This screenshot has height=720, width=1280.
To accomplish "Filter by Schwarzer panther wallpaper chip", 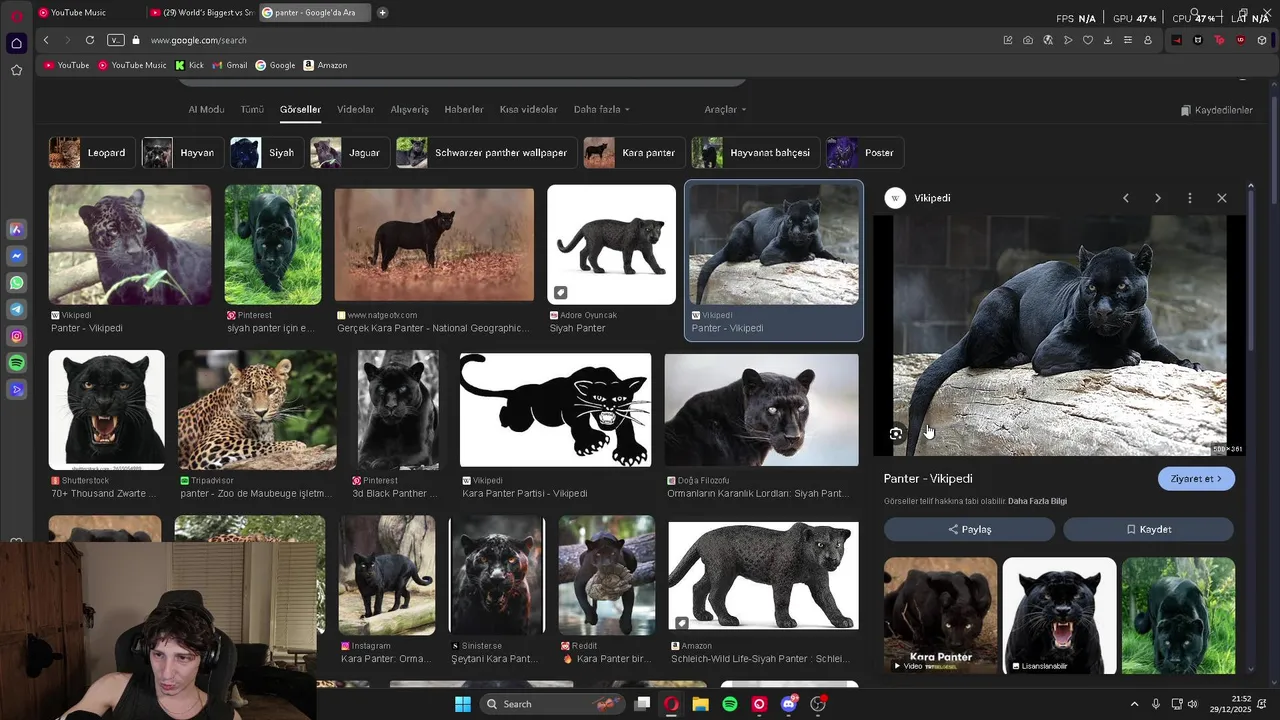I will pyautogui.click(x=486, y=153).
